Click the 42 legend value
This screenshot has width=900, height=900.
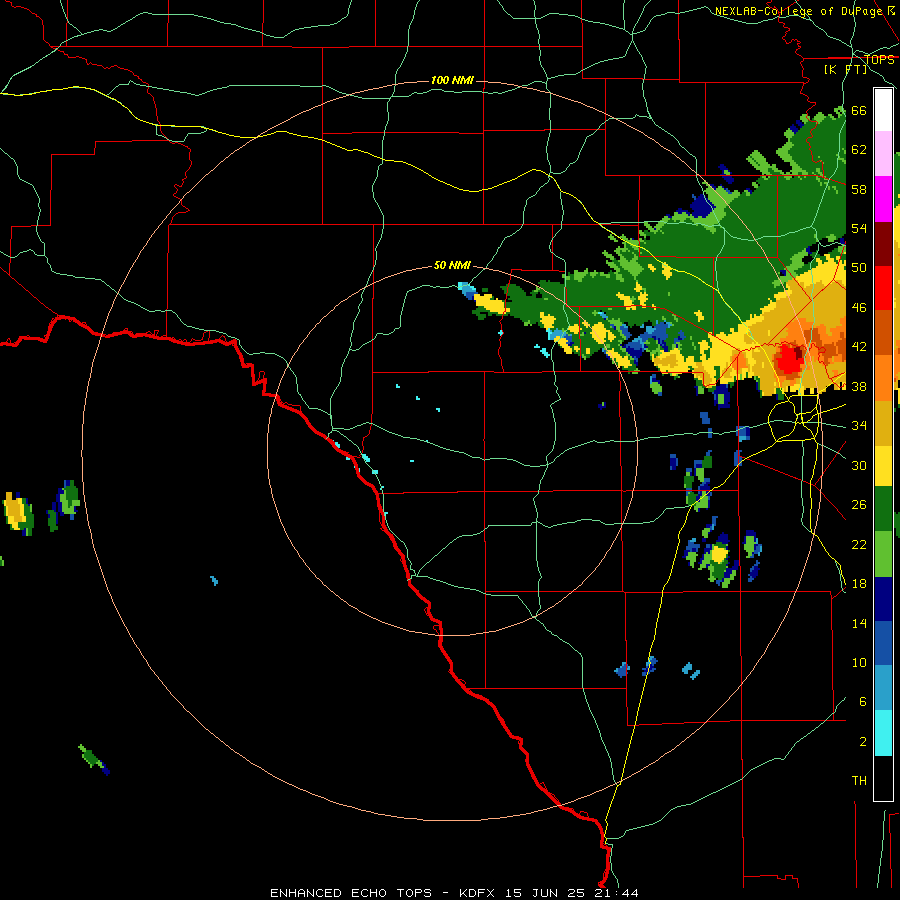859,347
